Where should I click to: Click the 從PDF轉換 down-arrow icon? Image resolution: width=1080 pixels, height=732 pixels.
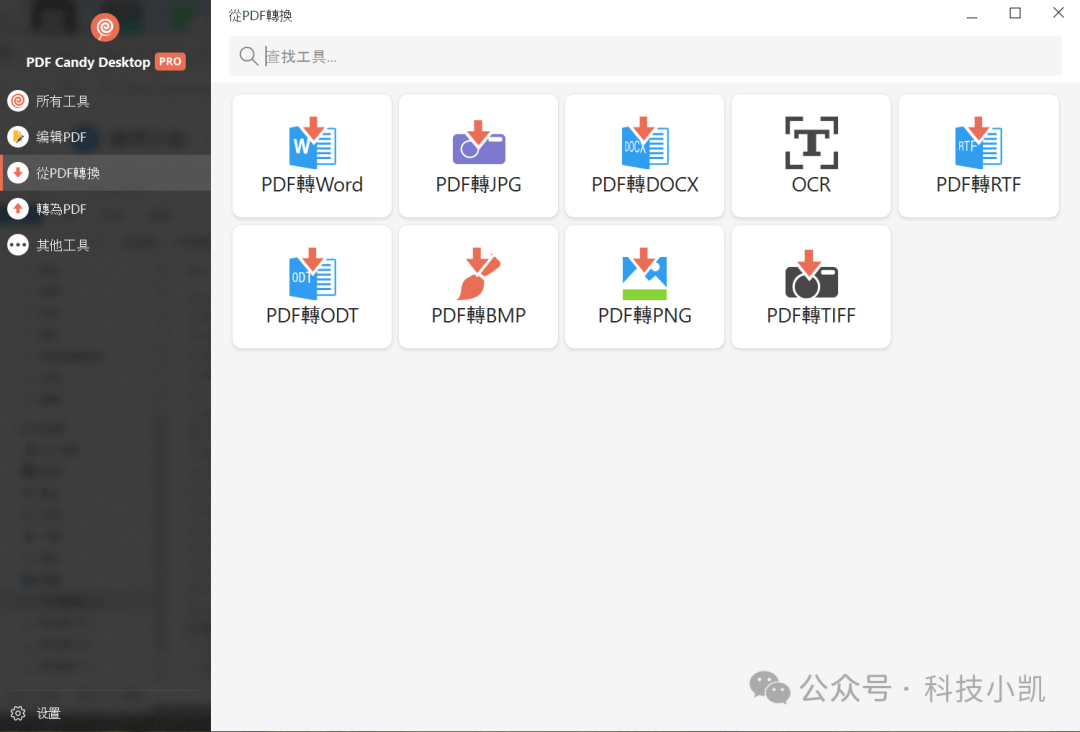tap(18, 173)
